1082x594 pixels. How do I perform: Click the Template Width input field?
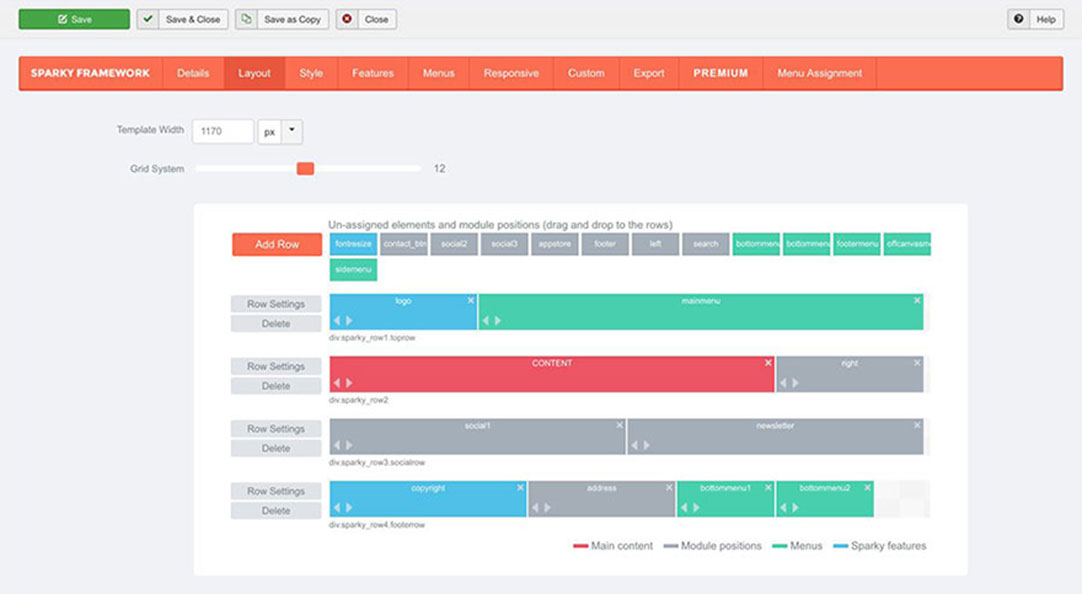[223, 131]
